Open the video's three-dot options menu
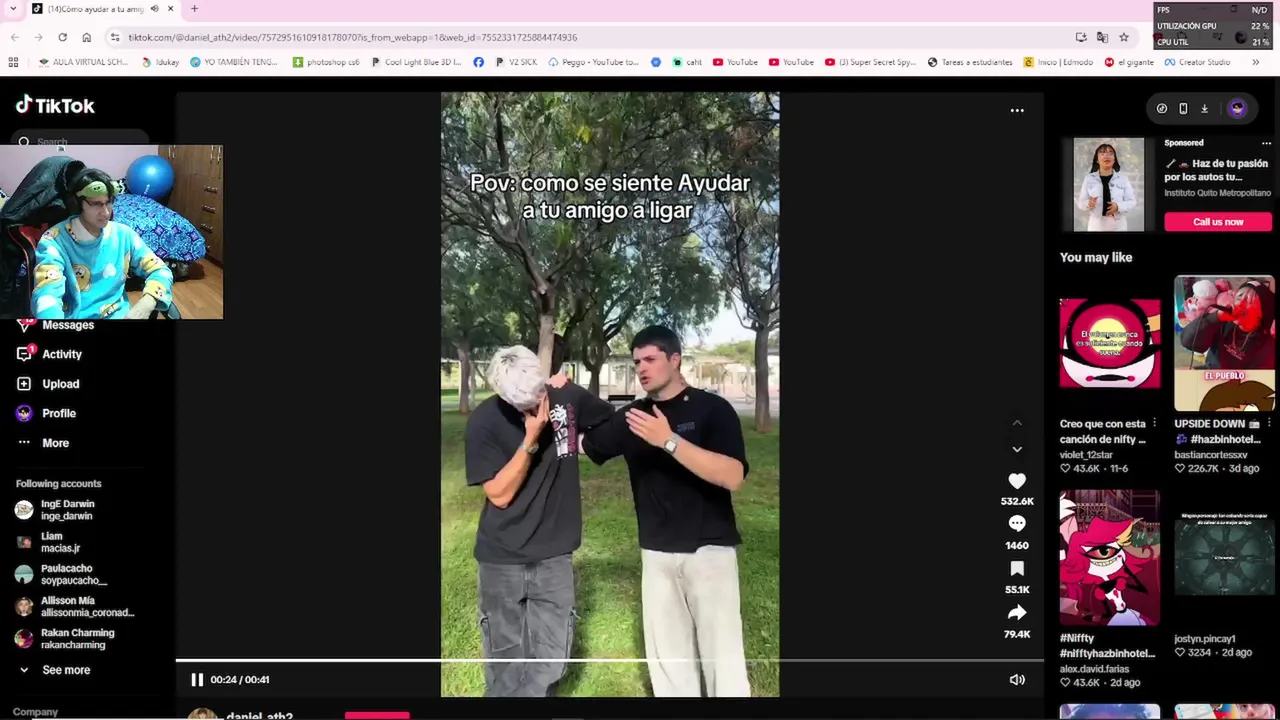 coord(1017,110)
